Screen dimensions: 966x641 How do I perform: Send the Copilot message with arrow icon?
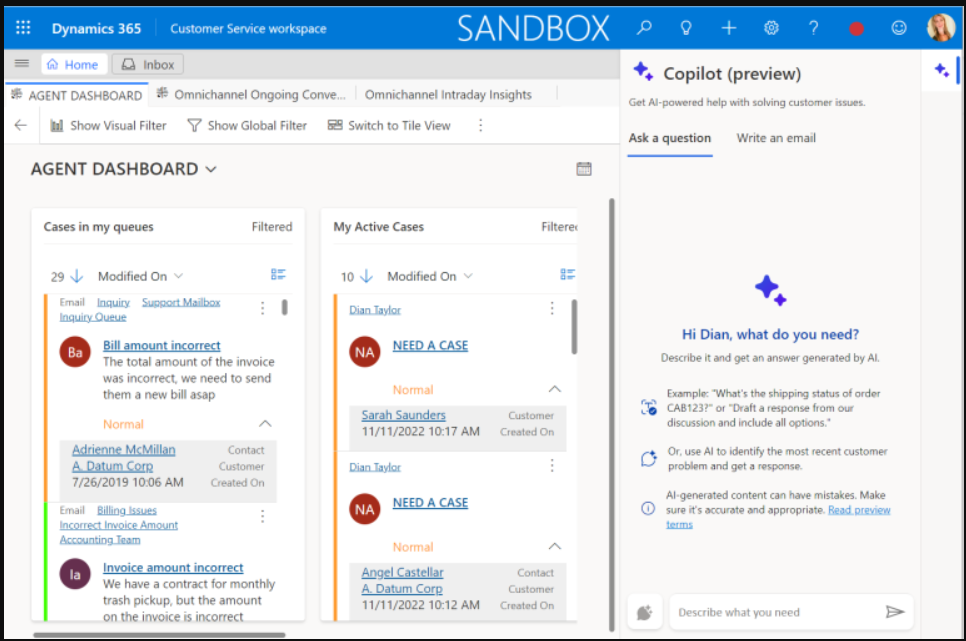tap(895, 611)
